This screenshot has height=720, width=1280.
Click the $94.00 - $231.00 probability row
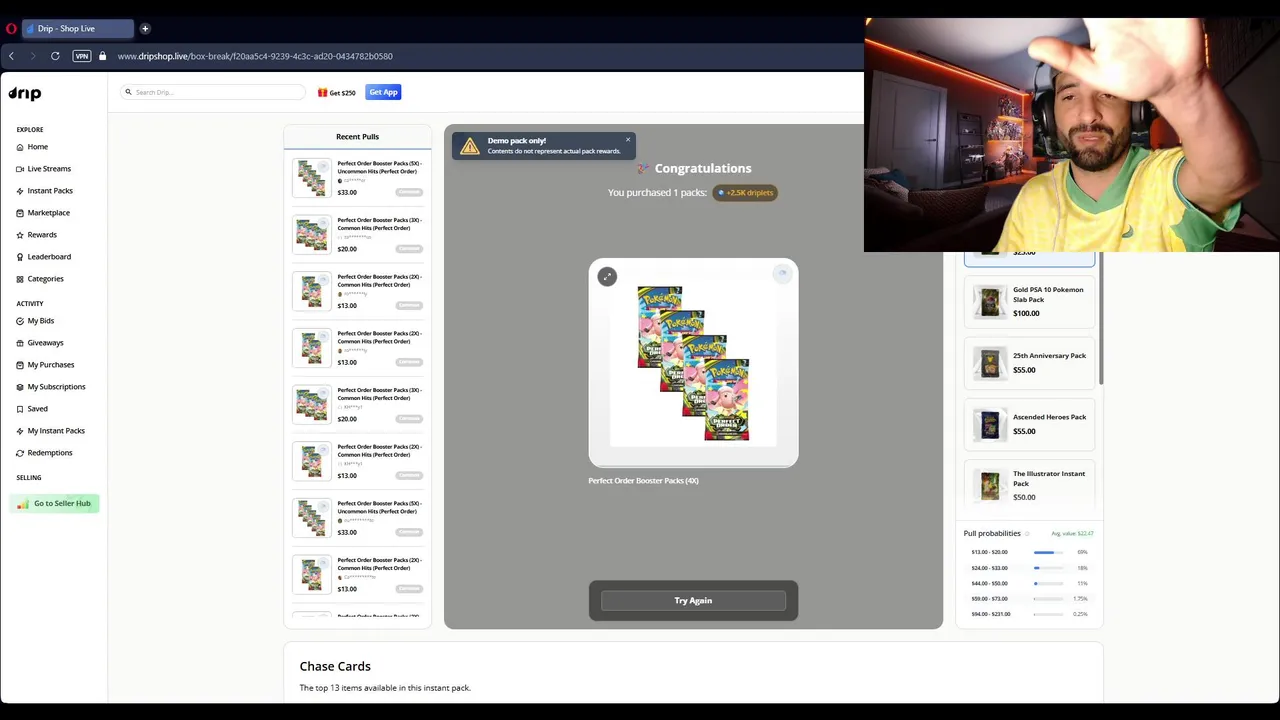(x=1029, y=614)
